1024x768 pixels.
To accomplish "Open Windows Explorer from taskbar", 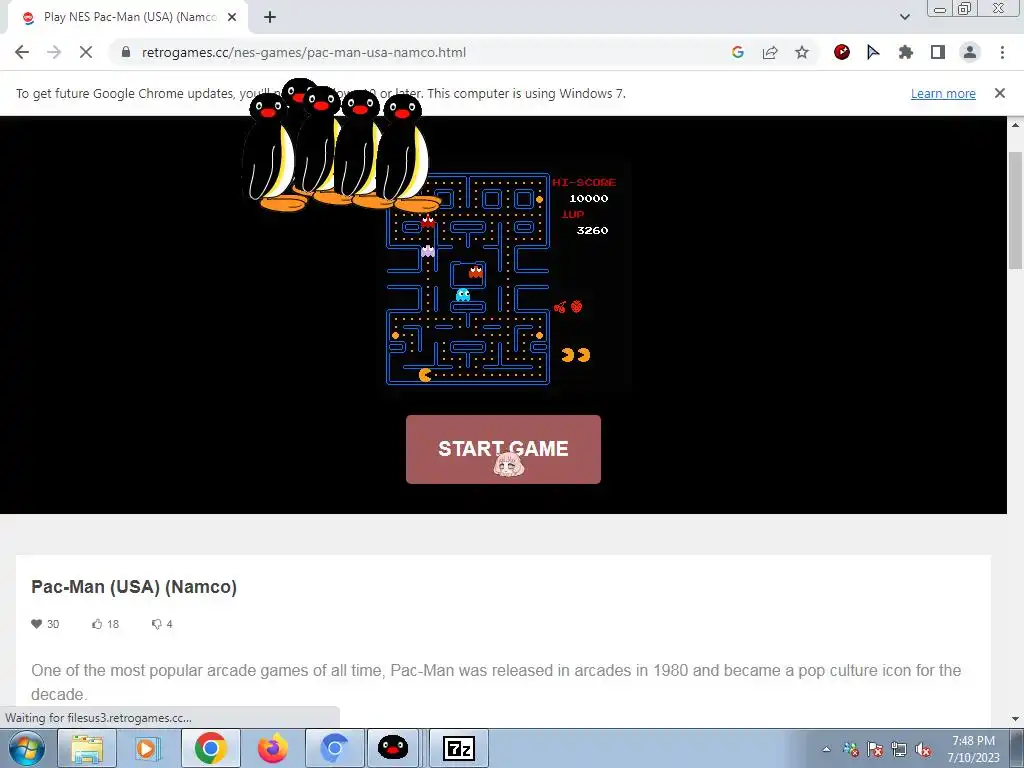I will click(x=87, y=748).
